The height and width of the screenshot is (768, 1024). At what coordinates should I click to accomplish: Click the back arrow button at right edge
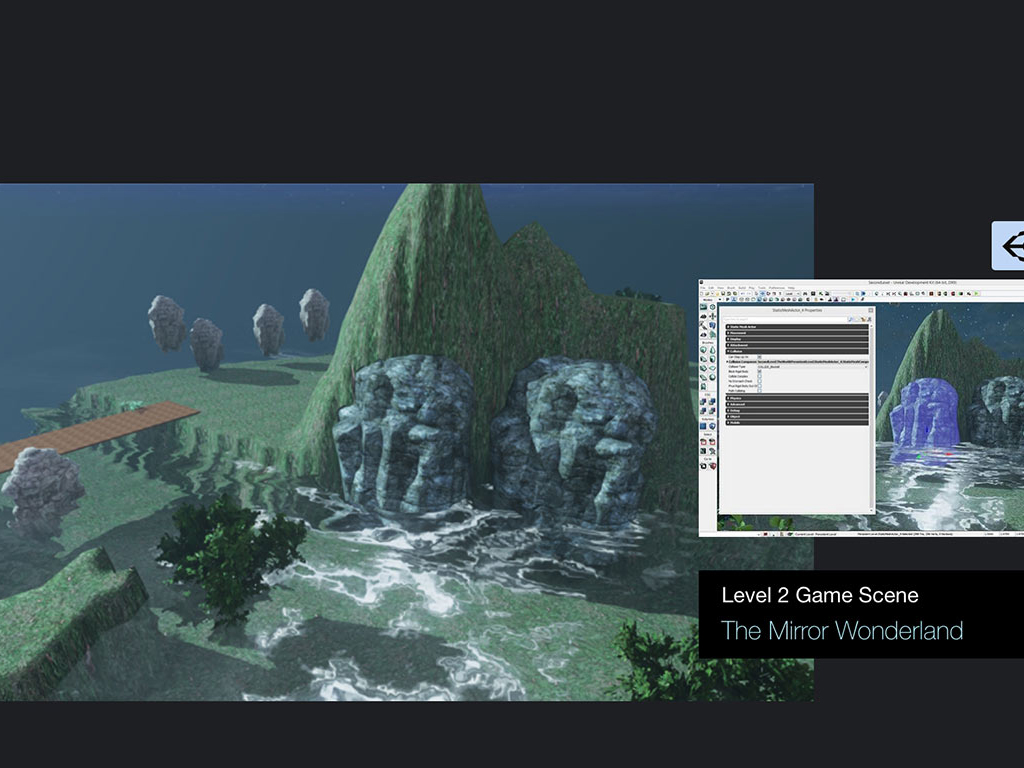click(1008, 246)
